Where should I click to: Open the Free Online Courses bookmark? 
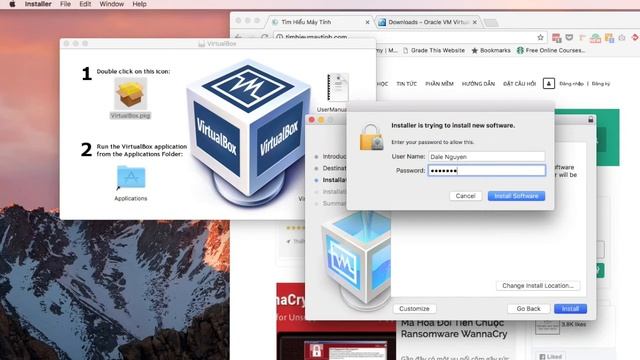(x=551, y=51)
